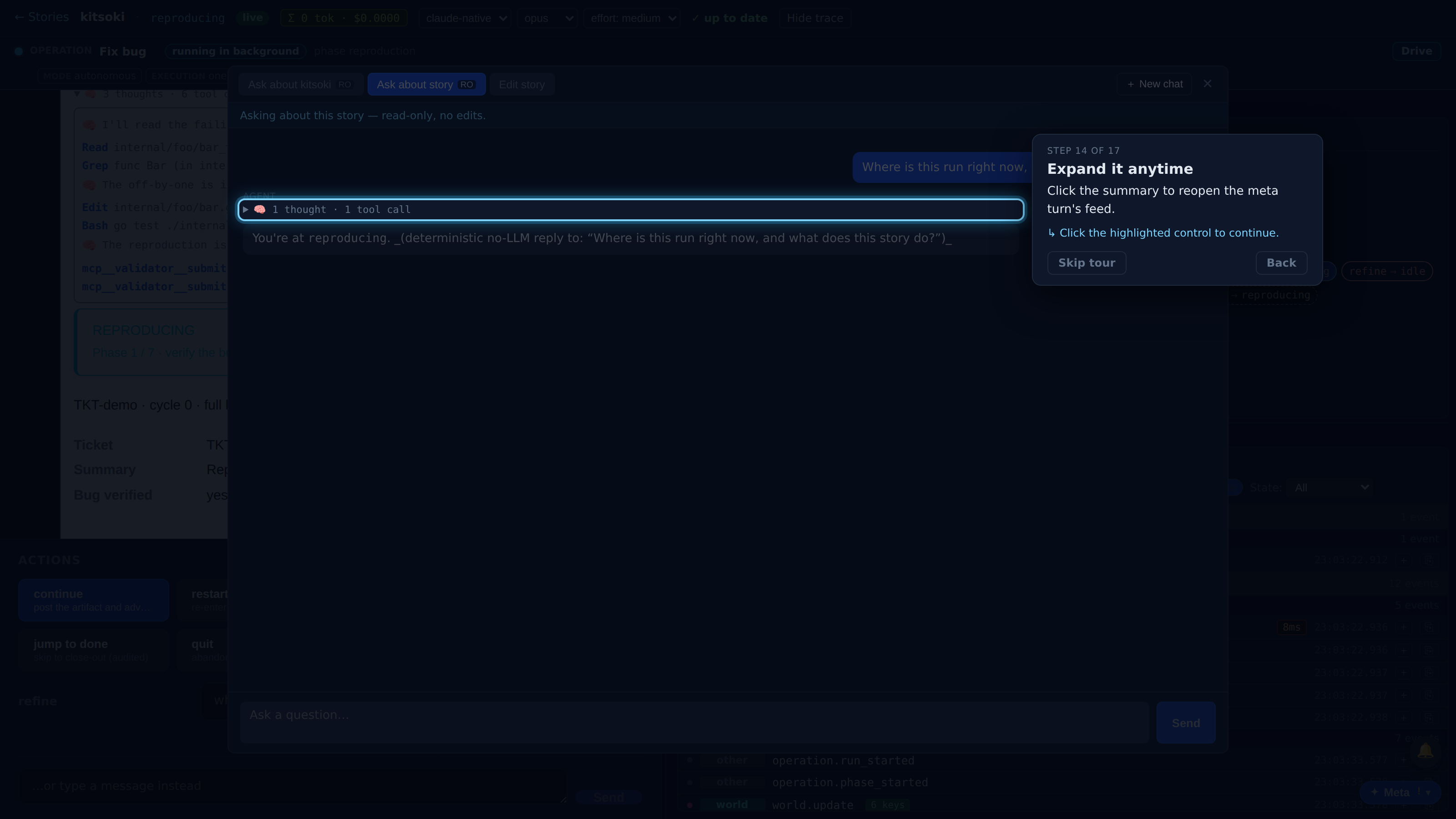Expand the event row at 23:03:22.912 with plus
Image resolution: width=1456 pixels, height=819 pixels.
pos(1404,560)
